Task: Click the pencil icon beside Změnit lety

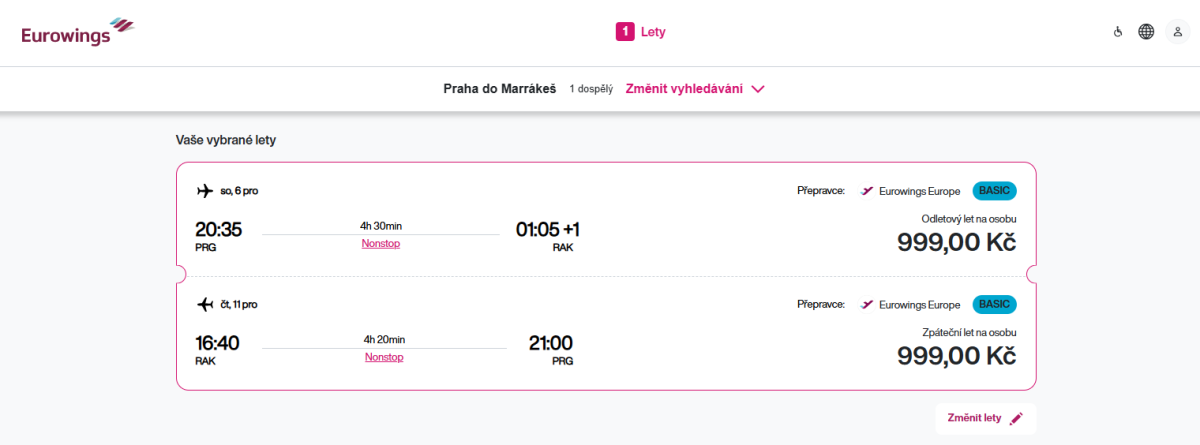Action: (1017, 419)
